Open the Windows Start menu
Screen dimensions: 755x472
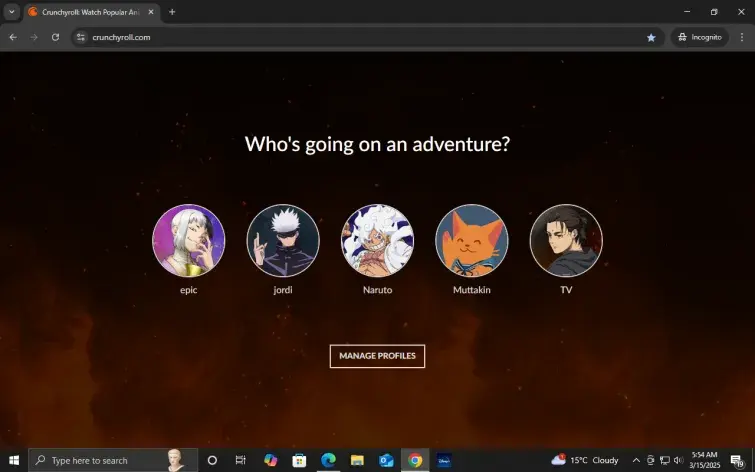tap(13, 460)
